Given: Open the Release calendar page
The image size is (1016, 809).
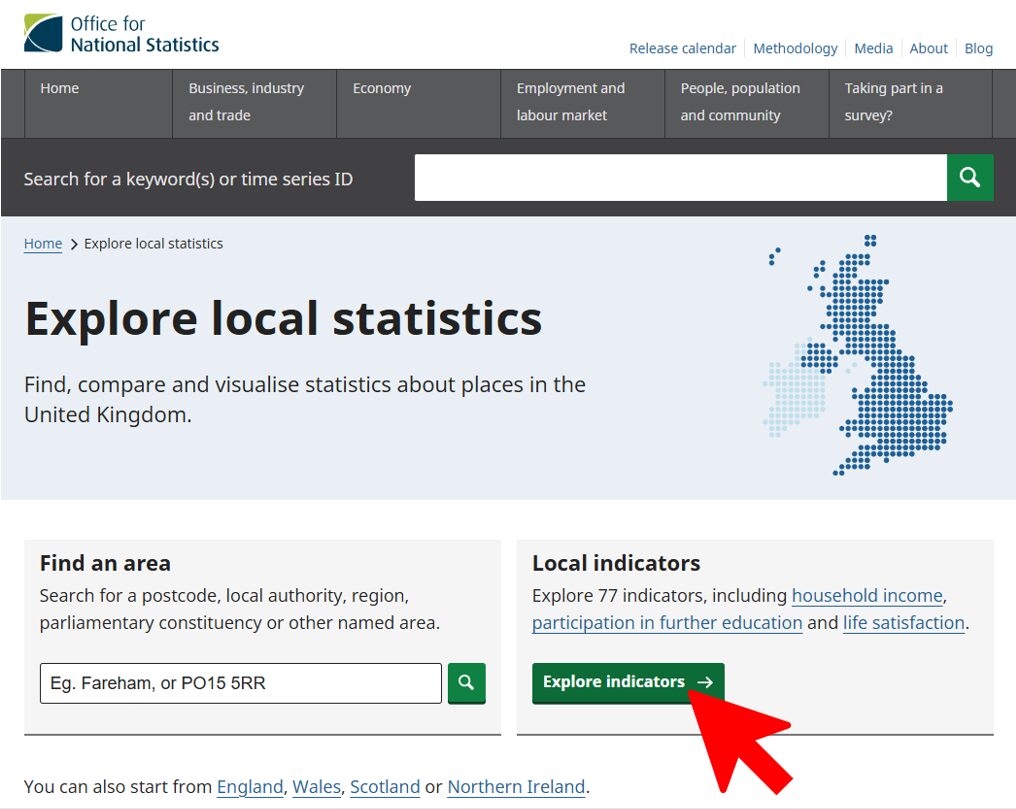Looking at the screenshot, I should point(683,48).
